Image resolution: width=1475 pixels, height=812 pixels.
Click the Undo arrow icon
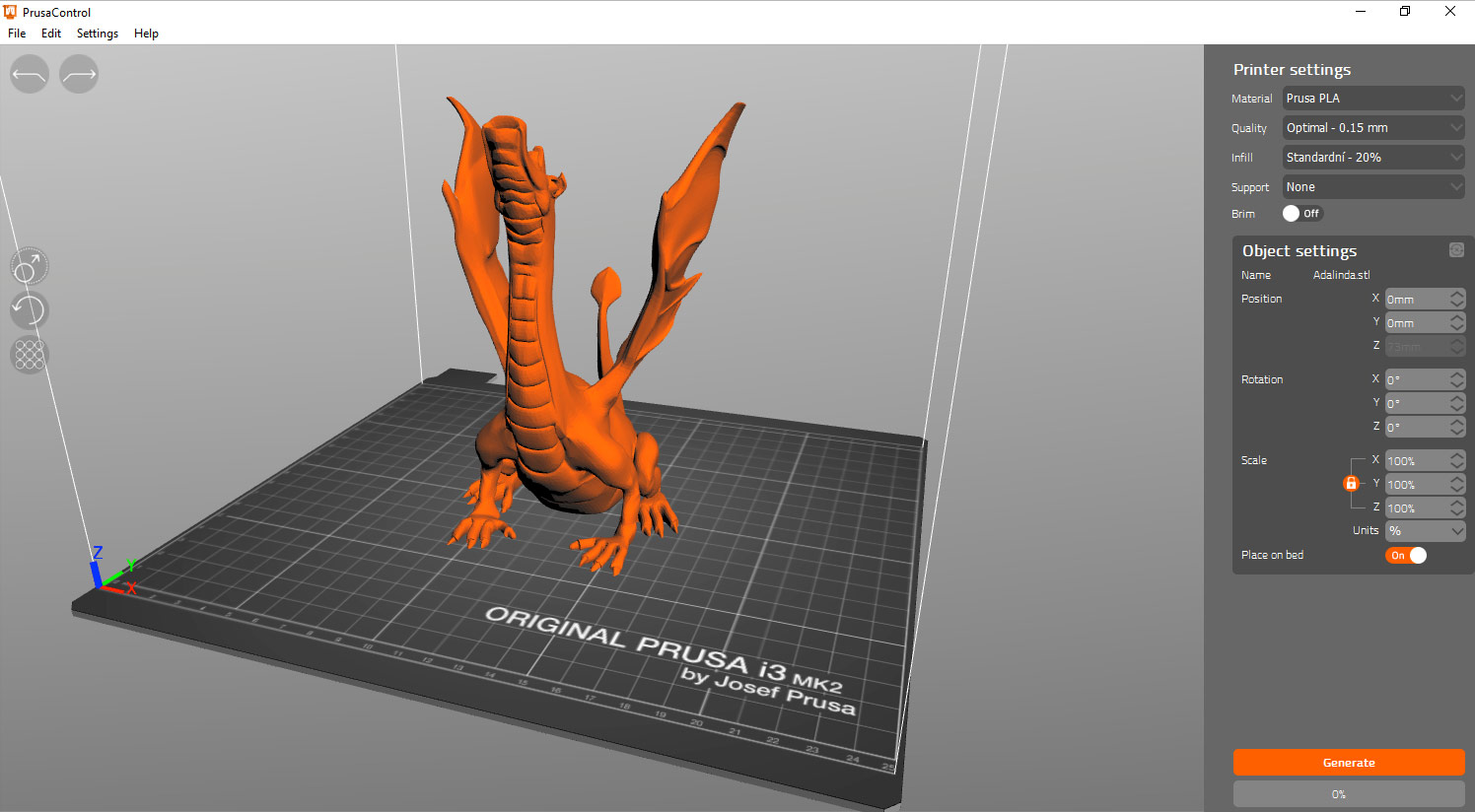click(x=29, y=74)
